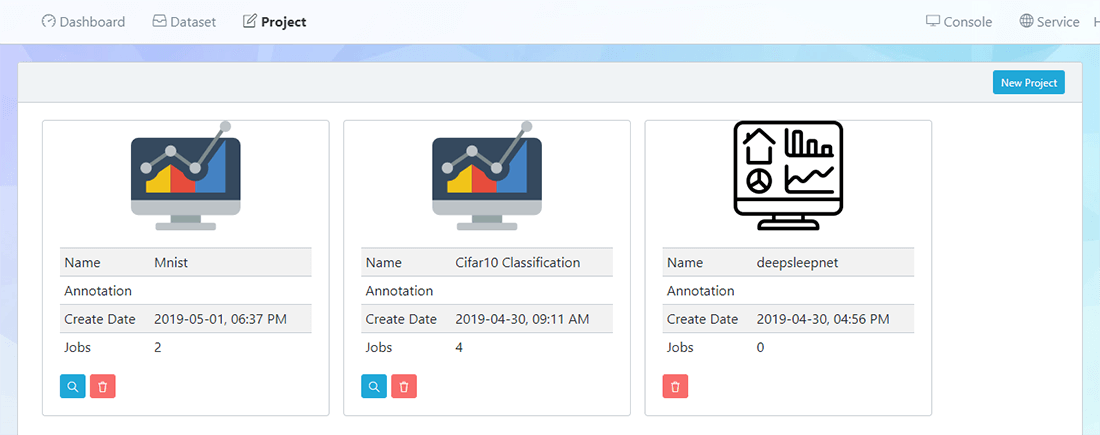Image resolution: width=1100 pixels, height=435 pixels.
Task: Click the date '2019-04-30, 09:11 AM'
Action: click(x=522, y=319)
